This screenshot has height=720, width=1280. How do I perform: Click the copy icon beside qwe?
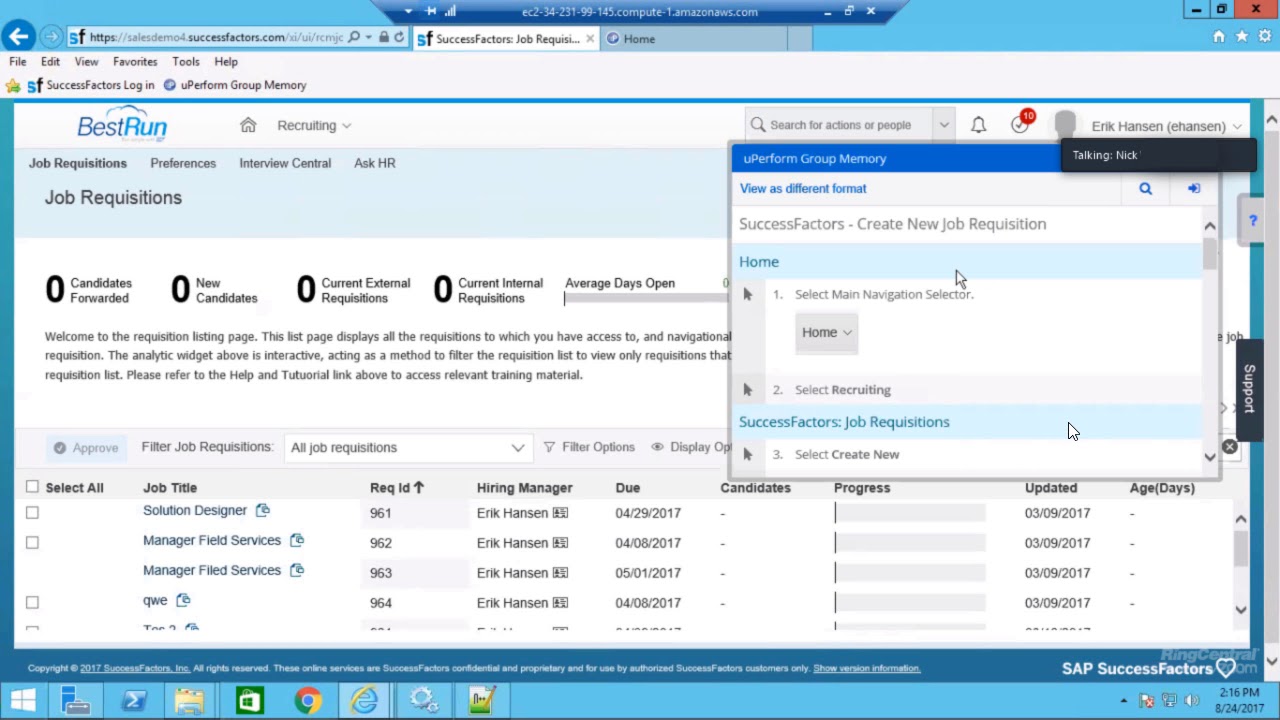(x=183, y=600)
